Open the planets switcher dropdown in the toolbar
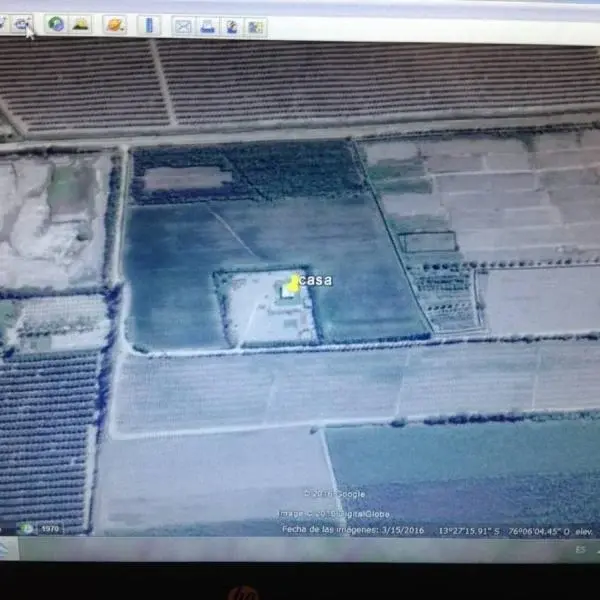Image resolution: width=600 pixels, height=600 pixels. pyautogui.click(x=115, y=25)
